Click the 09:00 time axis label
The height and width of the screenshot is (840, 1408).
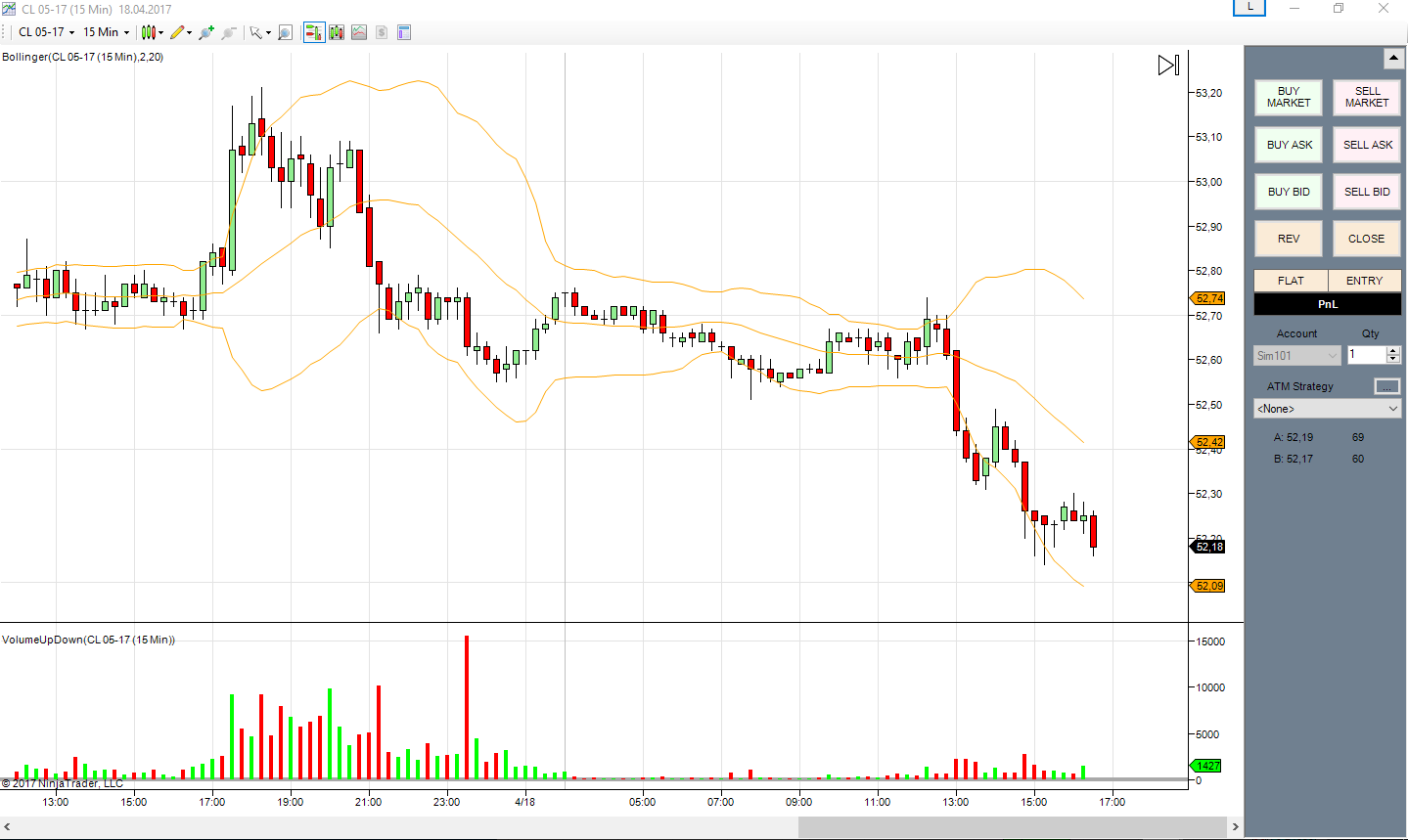click(799, 802)
